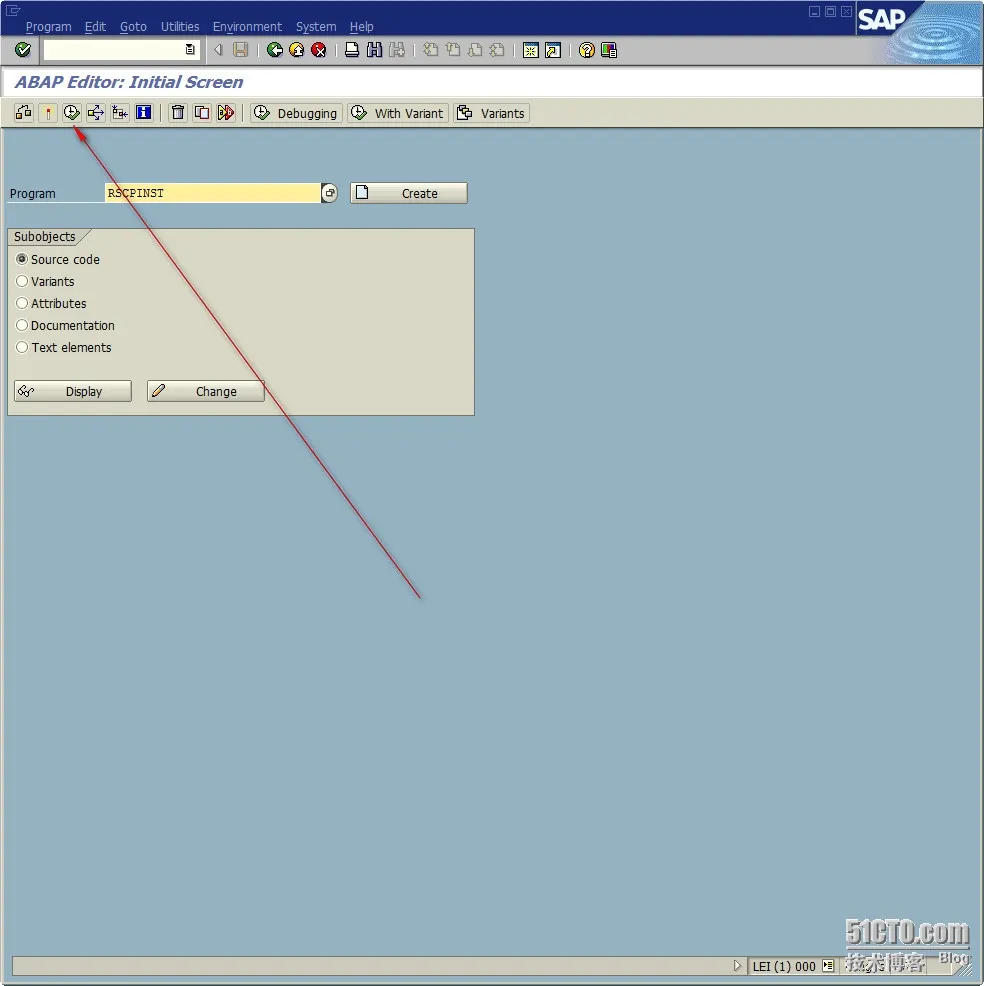Viewport: 984px width, 986px height.
Task: Open the Environment menu
Action: 247,26
